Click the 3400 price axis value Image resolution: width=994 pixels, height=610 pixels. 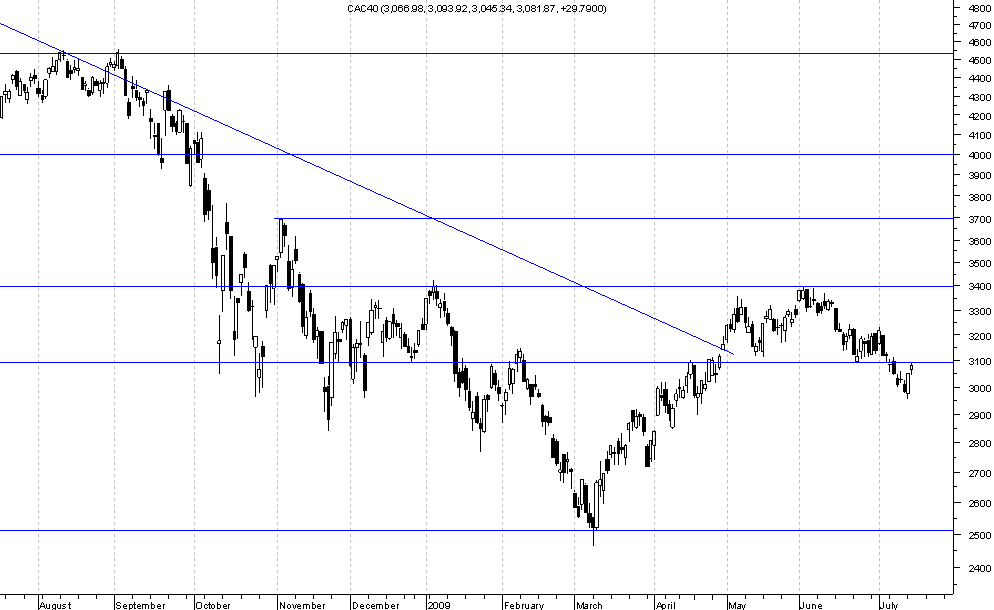point(979,287)
